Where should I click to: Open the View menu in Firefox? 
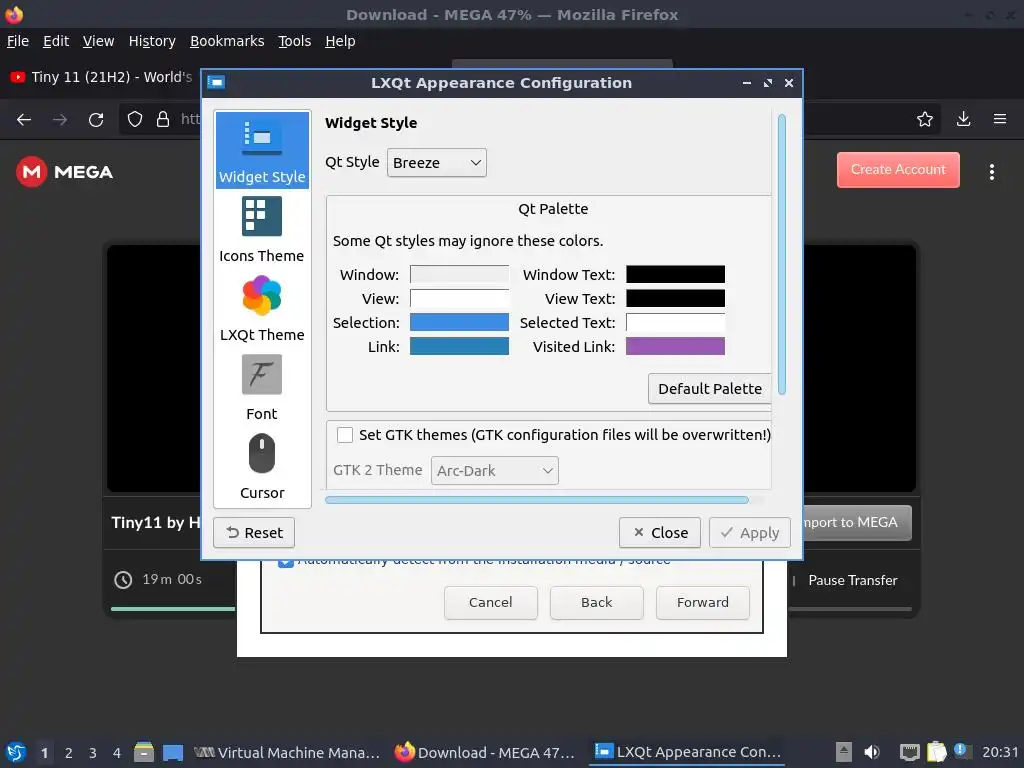tap(99, 41)
